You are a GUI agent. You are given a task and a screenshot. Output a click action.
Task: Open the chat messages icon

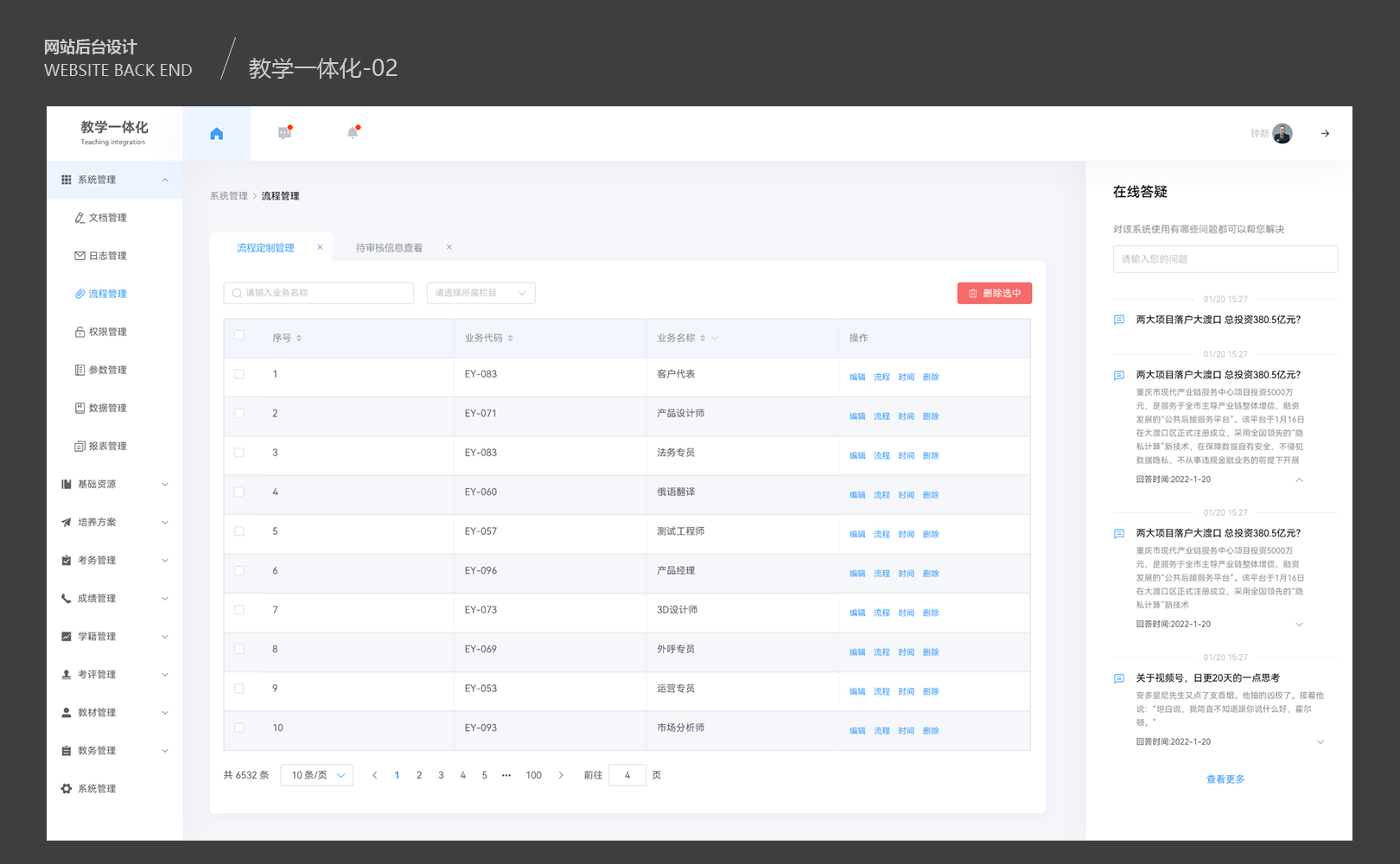284,132
